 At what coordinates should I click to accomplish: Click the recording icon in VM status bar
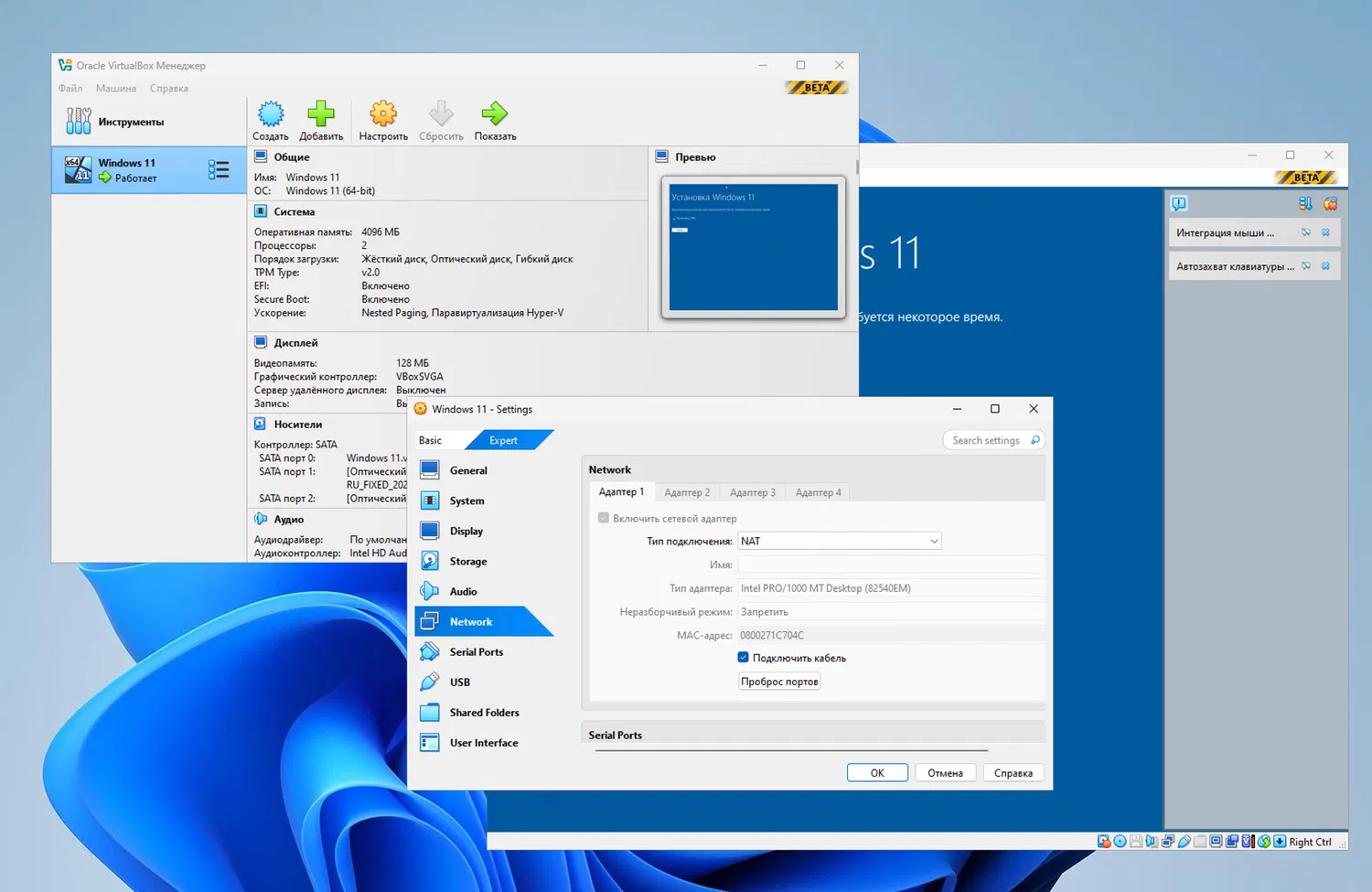click(1232, 842)
